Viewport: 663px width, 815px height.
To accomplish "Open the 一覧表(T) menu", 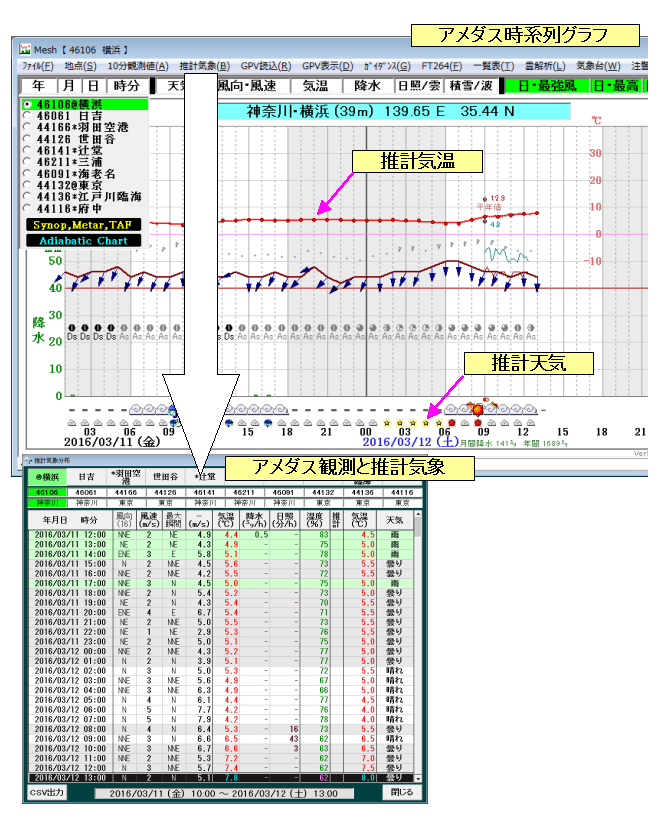I will pyautogui.click(x=493, y=66).
